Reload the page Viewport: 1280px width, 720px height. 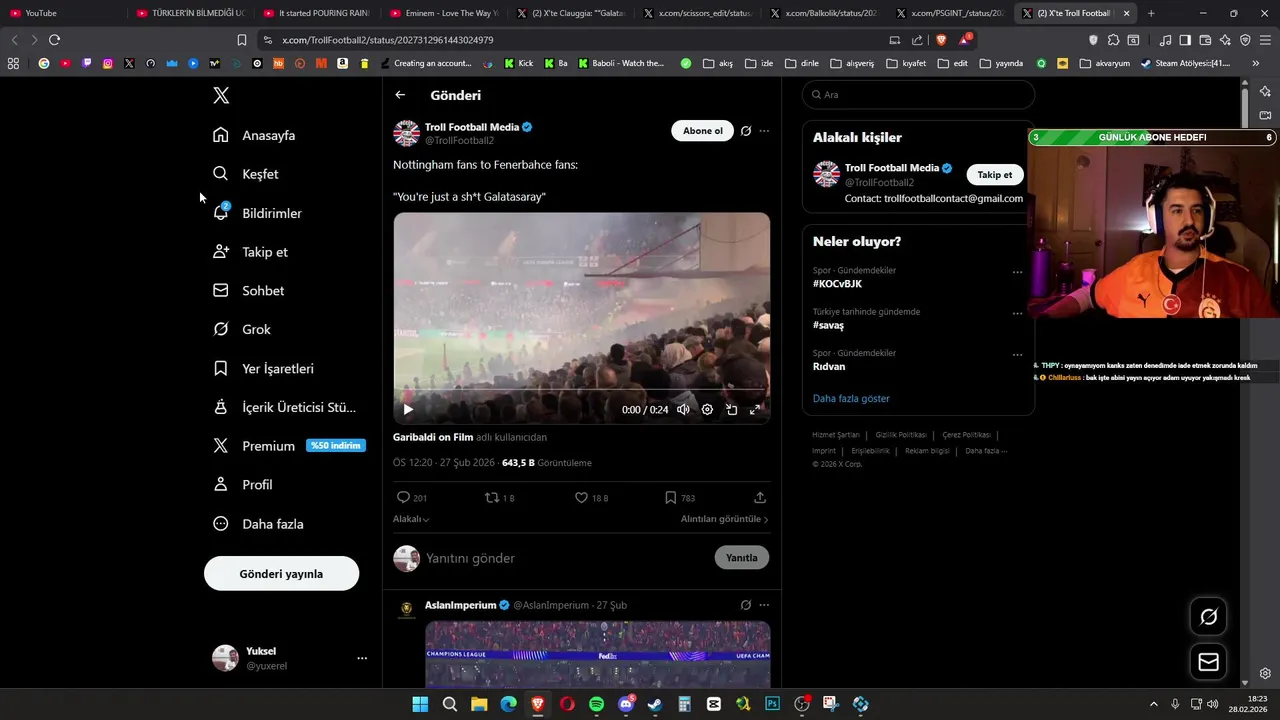pos(54,40)
